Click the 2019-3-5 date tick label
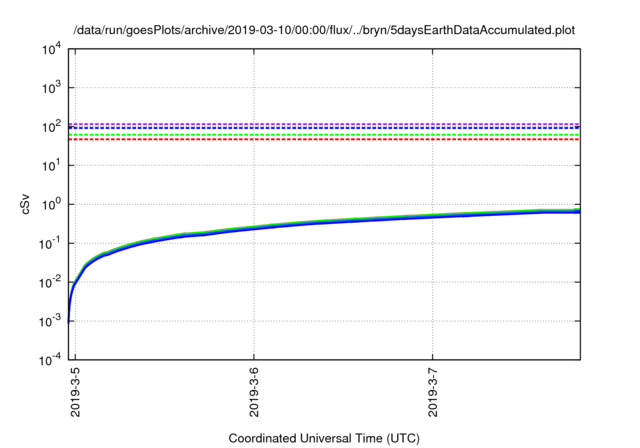 [x=76, y=392]
